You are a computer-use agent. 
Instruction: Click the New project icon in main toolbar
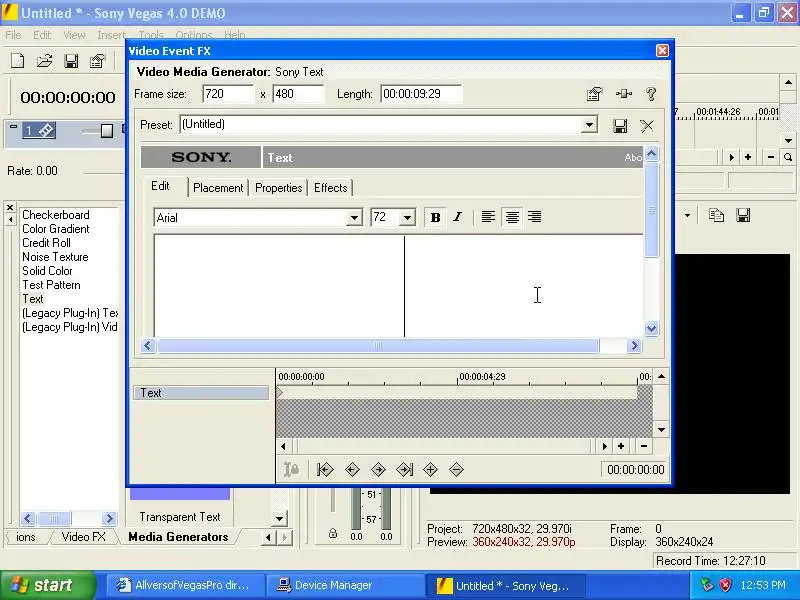click(x=17, y=61)
